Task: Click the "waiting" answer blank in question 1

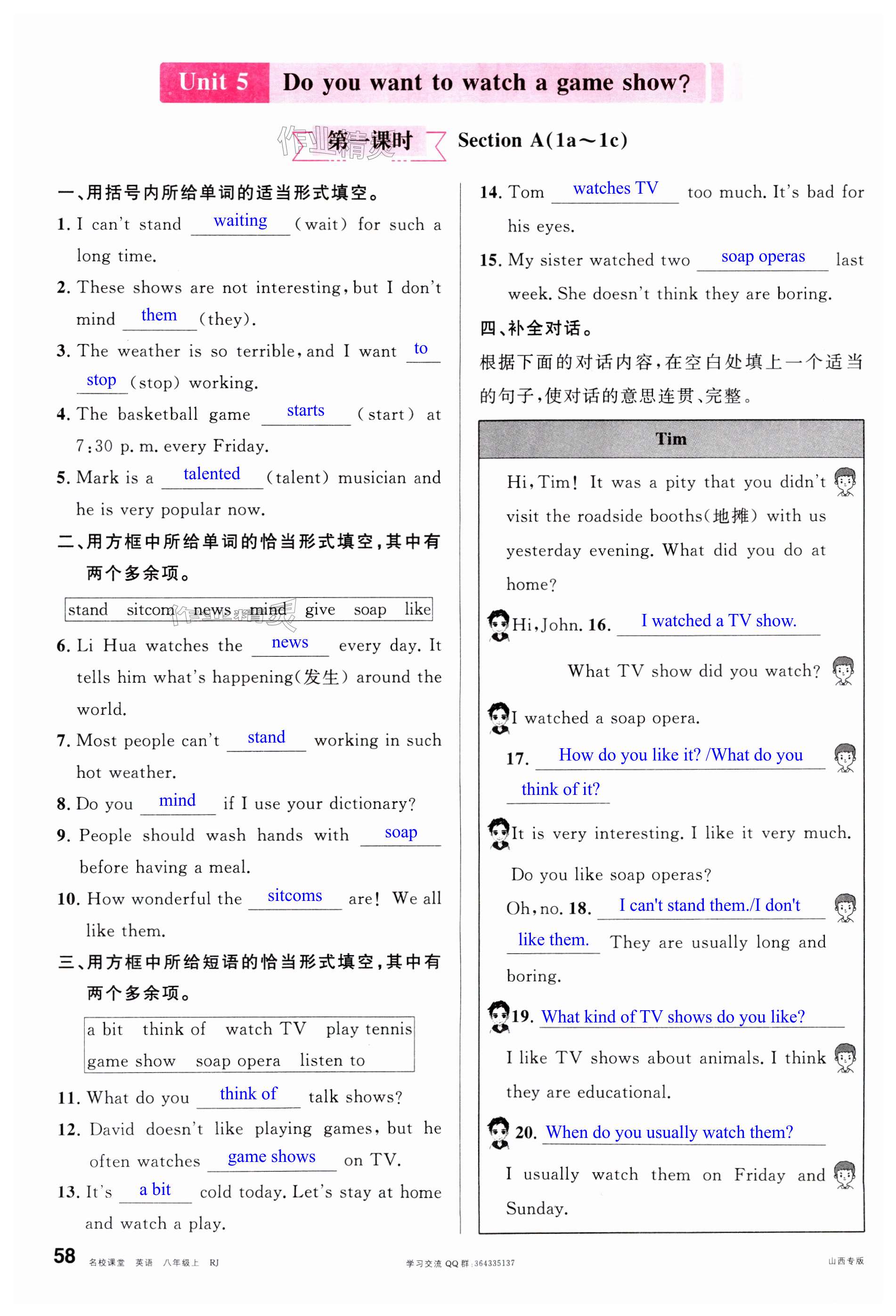Action: pyautogui.click(x=240, y=221)
